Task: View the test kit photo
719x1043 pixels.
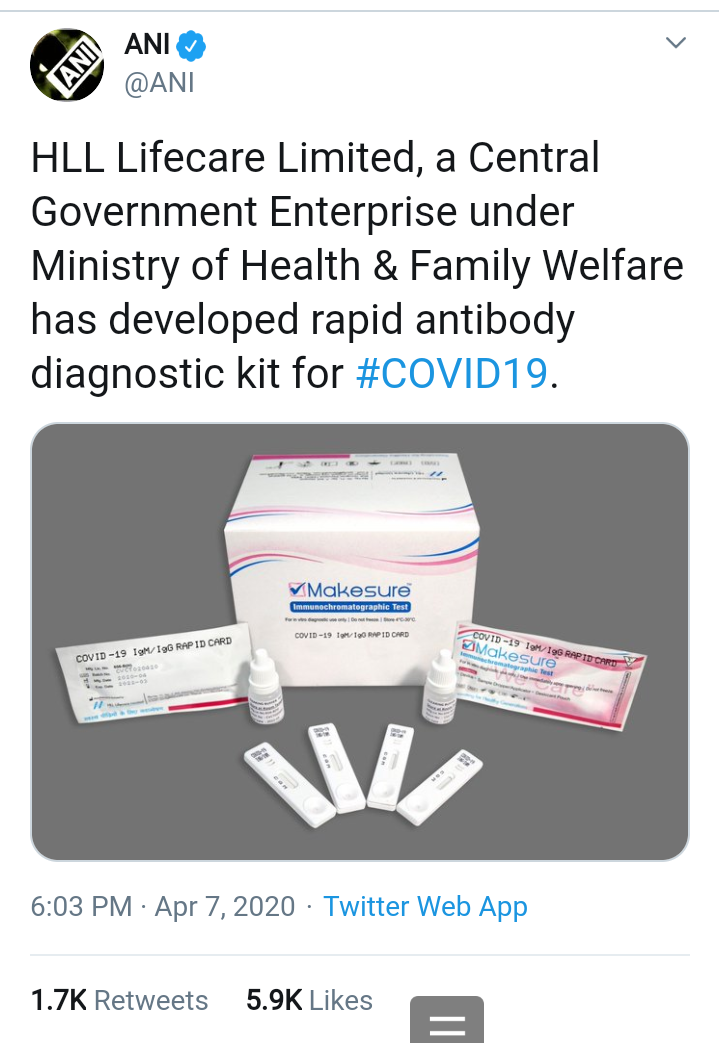Action: click(360, 641)
